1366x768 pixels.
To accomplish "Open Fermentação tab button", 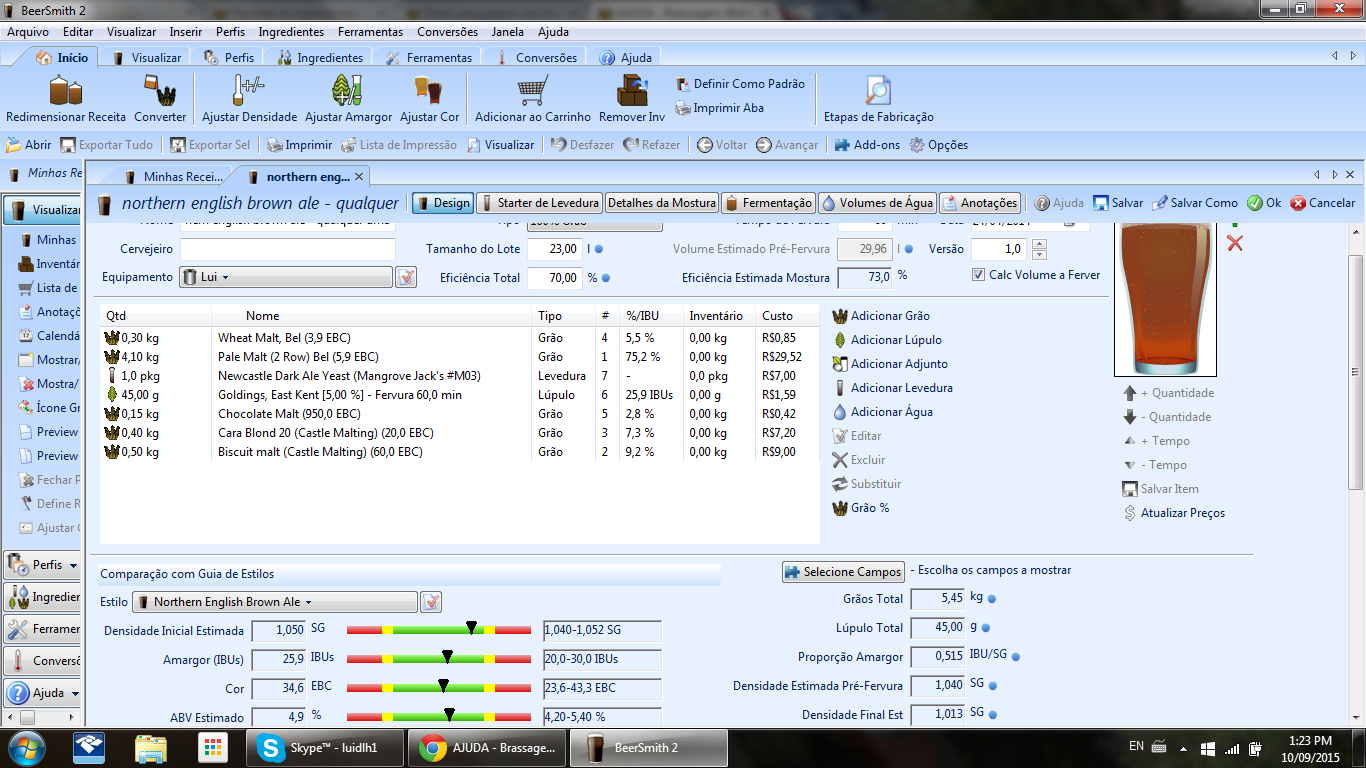I will click(768, 203).
